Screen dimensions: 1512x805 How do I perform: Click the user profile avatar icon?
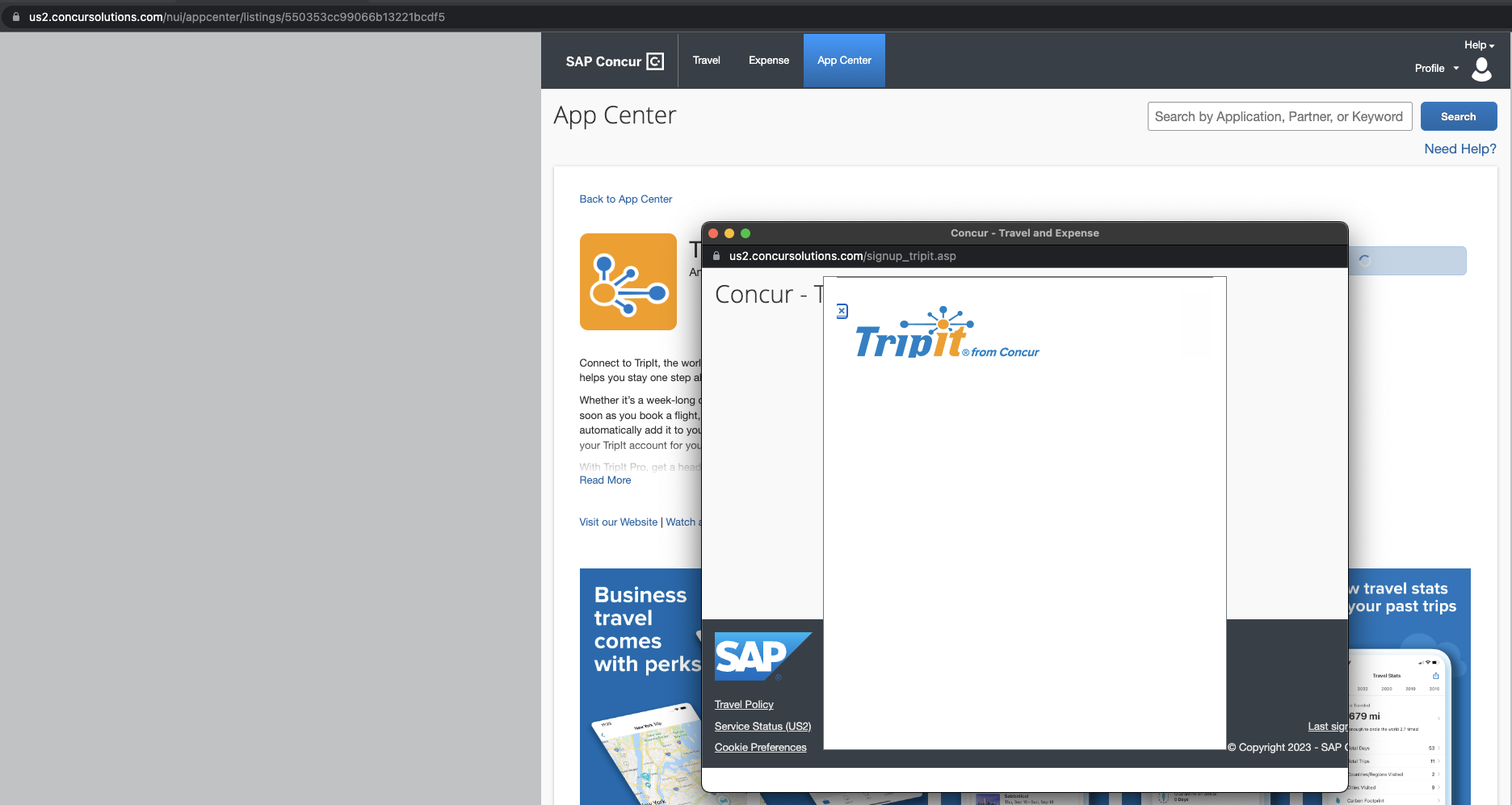point(1482,69)
